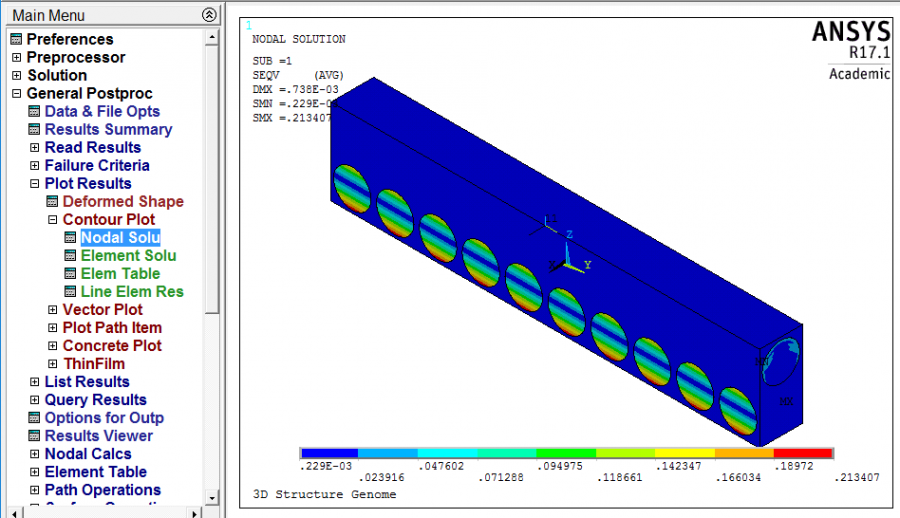Expand the ThinFilm node
The image size is (900, 518).
(52, 364)
